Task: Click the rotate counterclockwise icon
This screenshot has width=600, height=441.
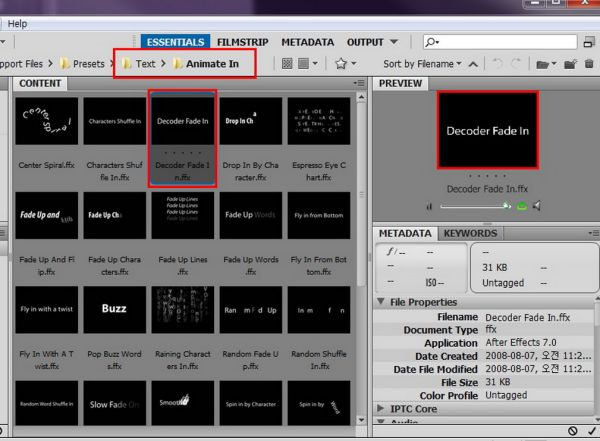Action: coord(497,64)
